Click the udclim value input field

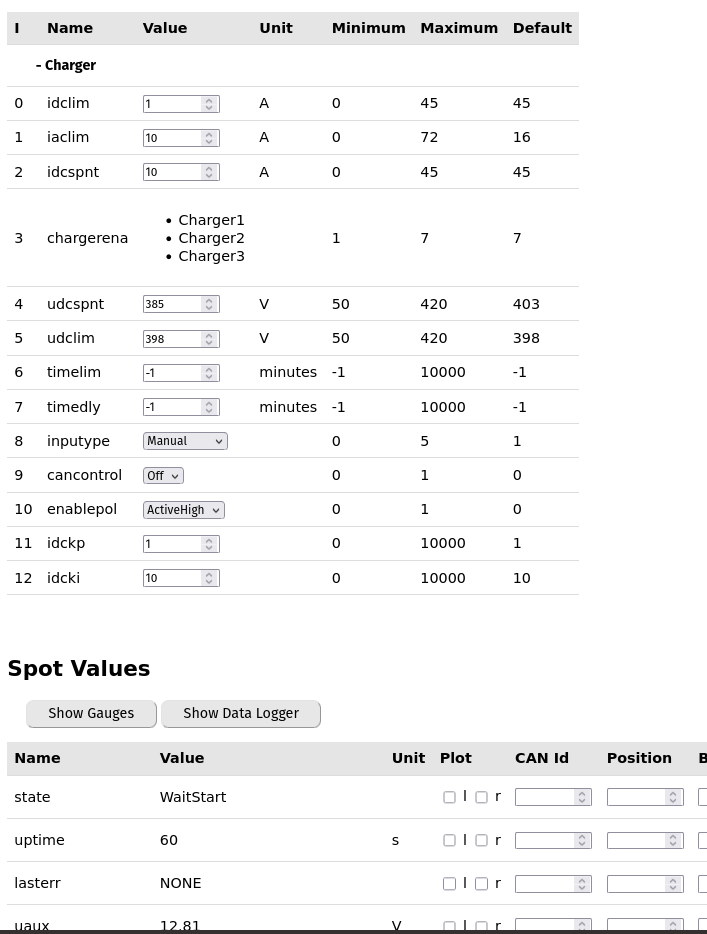click(173, 339)
